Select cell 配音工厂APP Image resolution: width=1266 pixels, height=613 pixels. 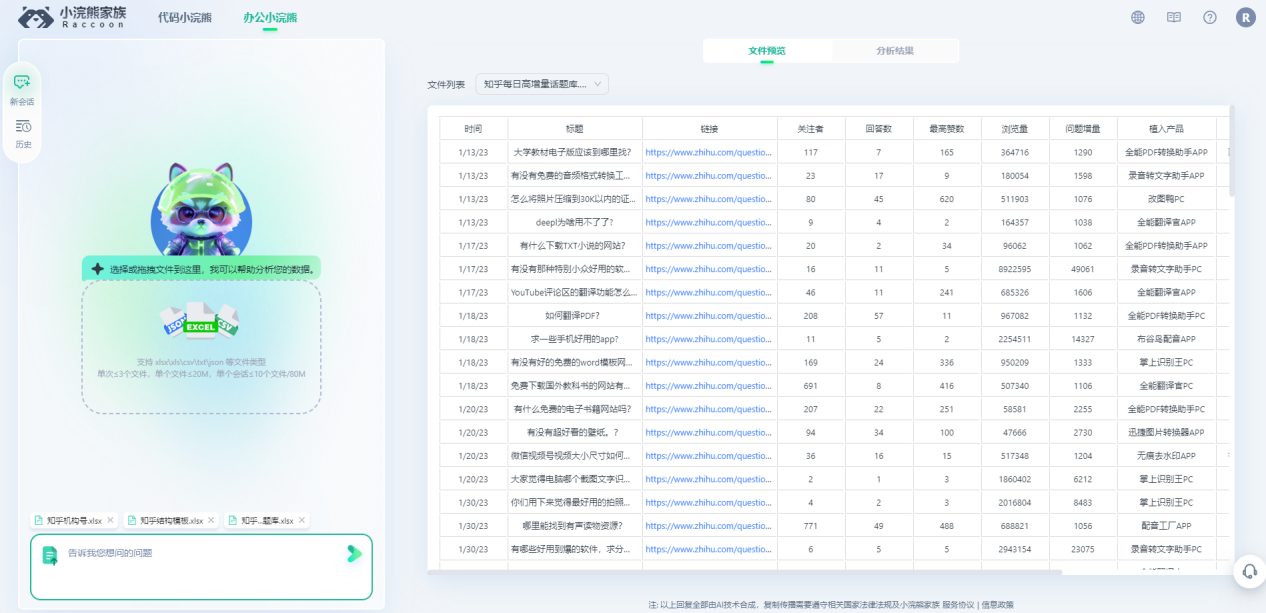[x=1166, y=525]
